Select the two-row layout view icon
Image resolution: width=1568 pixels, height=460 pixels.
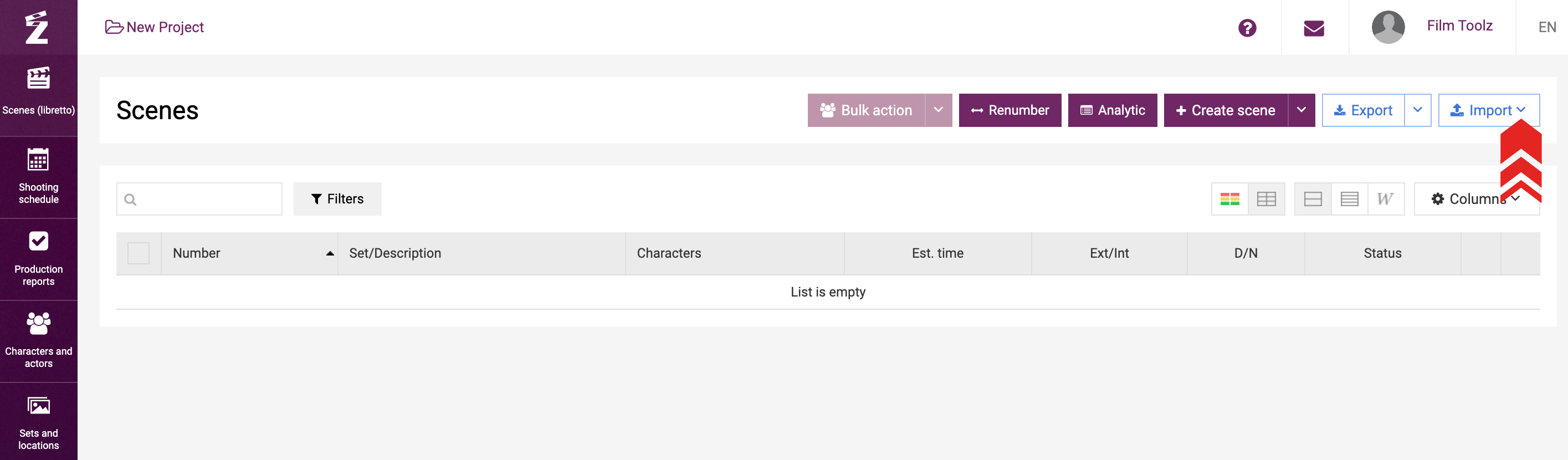tap(1313, 199)
